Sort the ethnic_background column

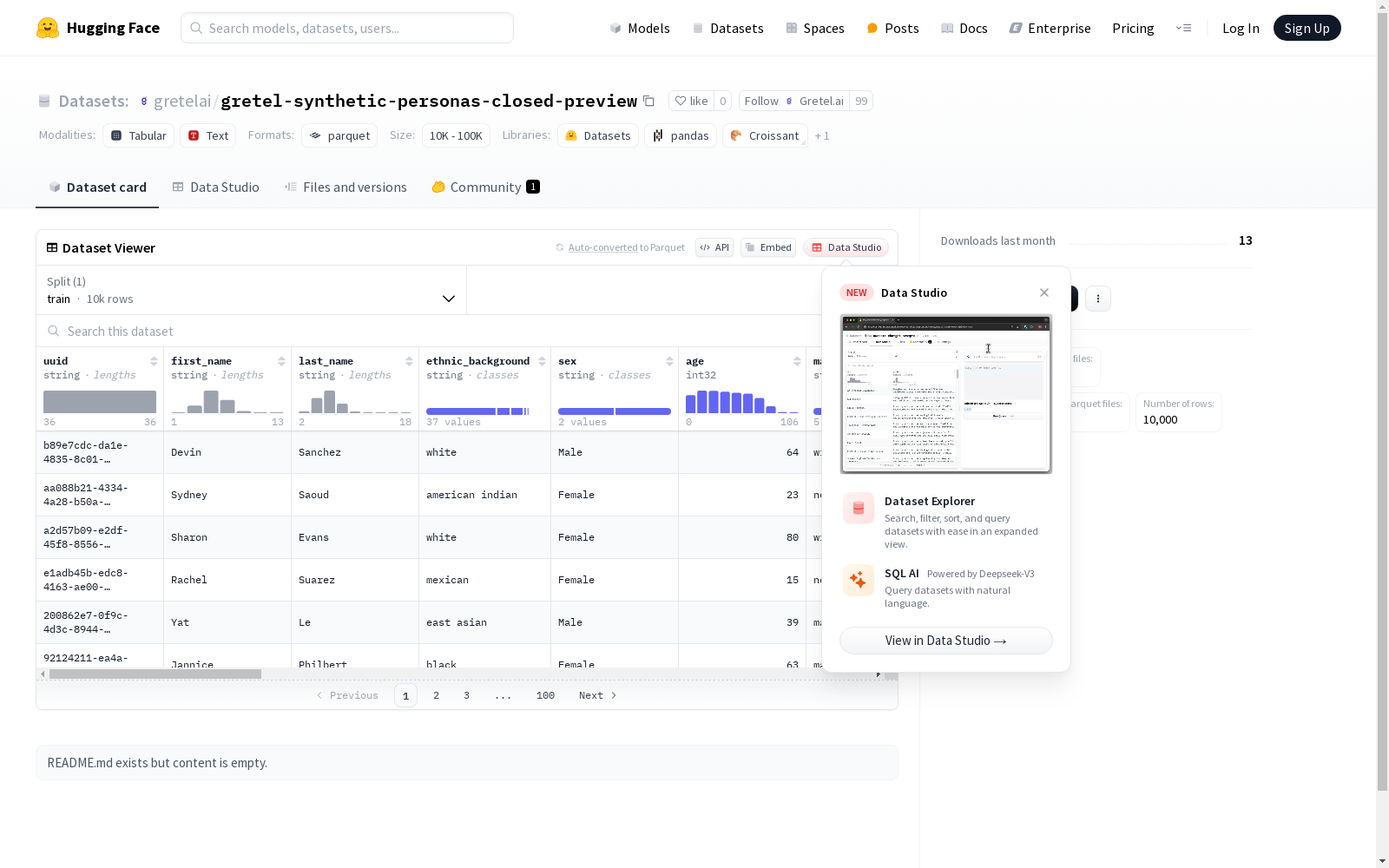[x=542, y=361]
